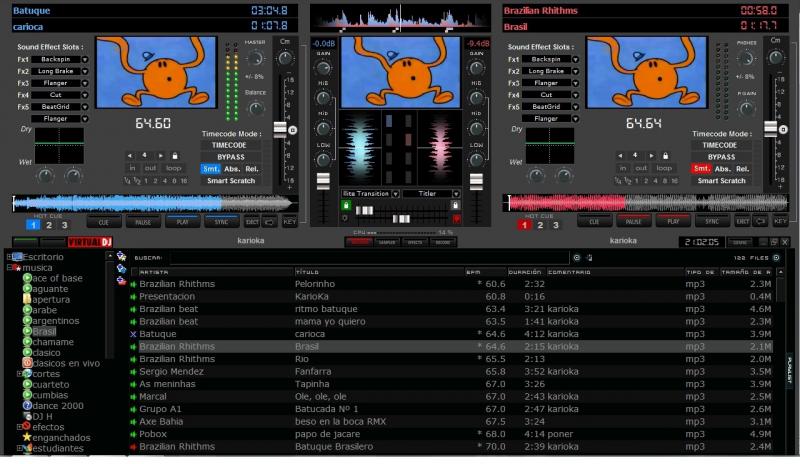Screen dimensions: 800x464
Task: Open right Fx3 Flanger dropdown arrow
Action: point(575,83)
